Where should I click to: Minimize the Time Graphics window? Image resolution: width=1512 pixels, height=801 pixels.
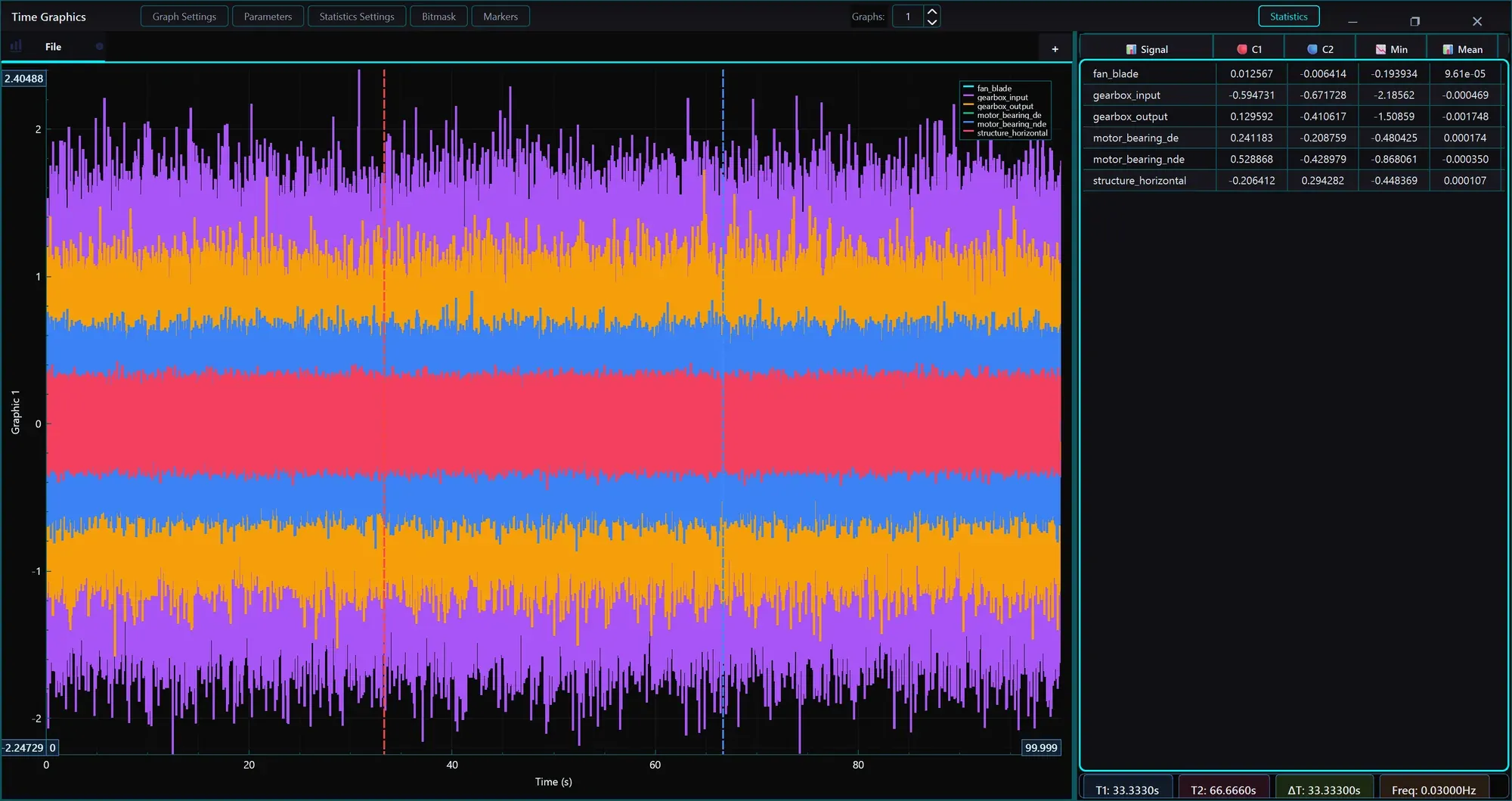coord(1352,21)
